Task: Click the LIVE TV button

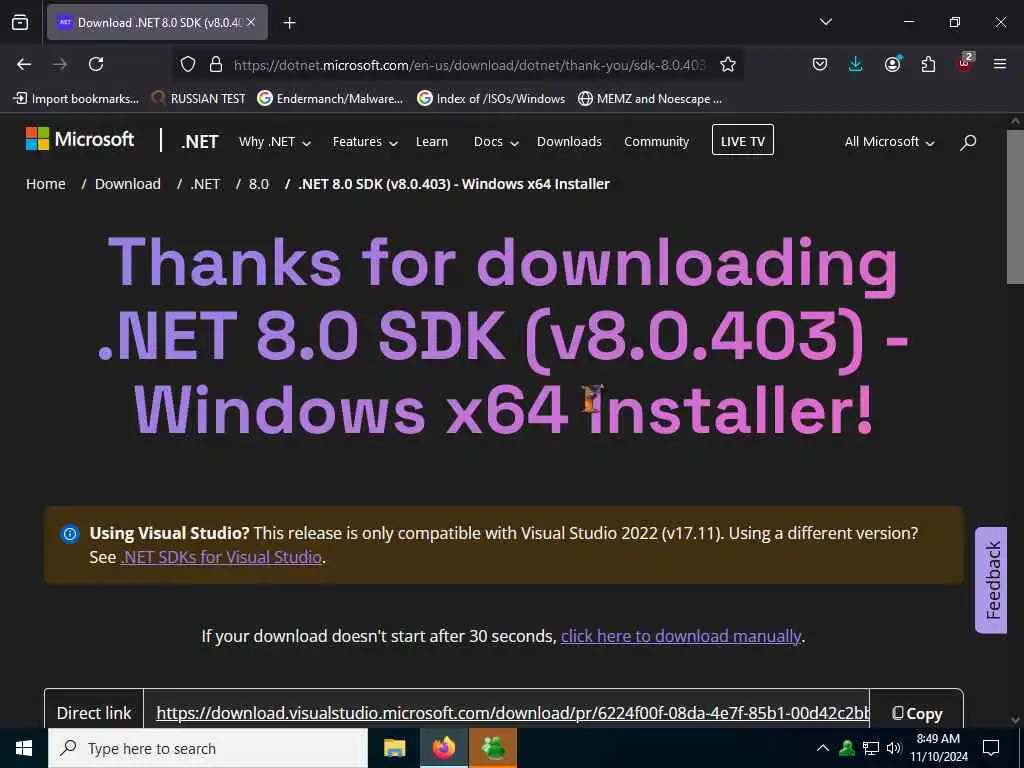Action: tap(743, 140)
